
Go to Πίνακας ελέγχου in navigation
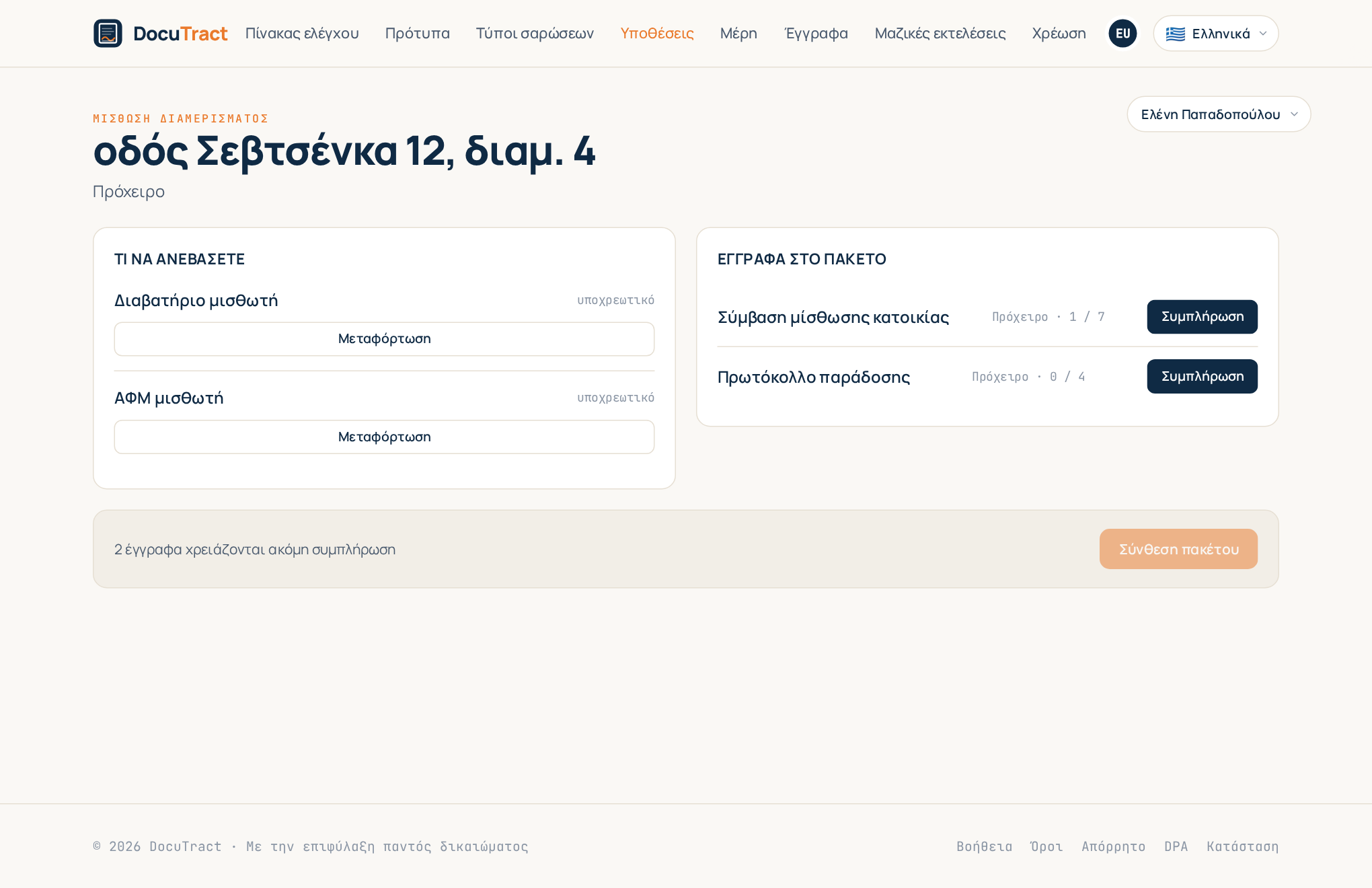point(302,33)
